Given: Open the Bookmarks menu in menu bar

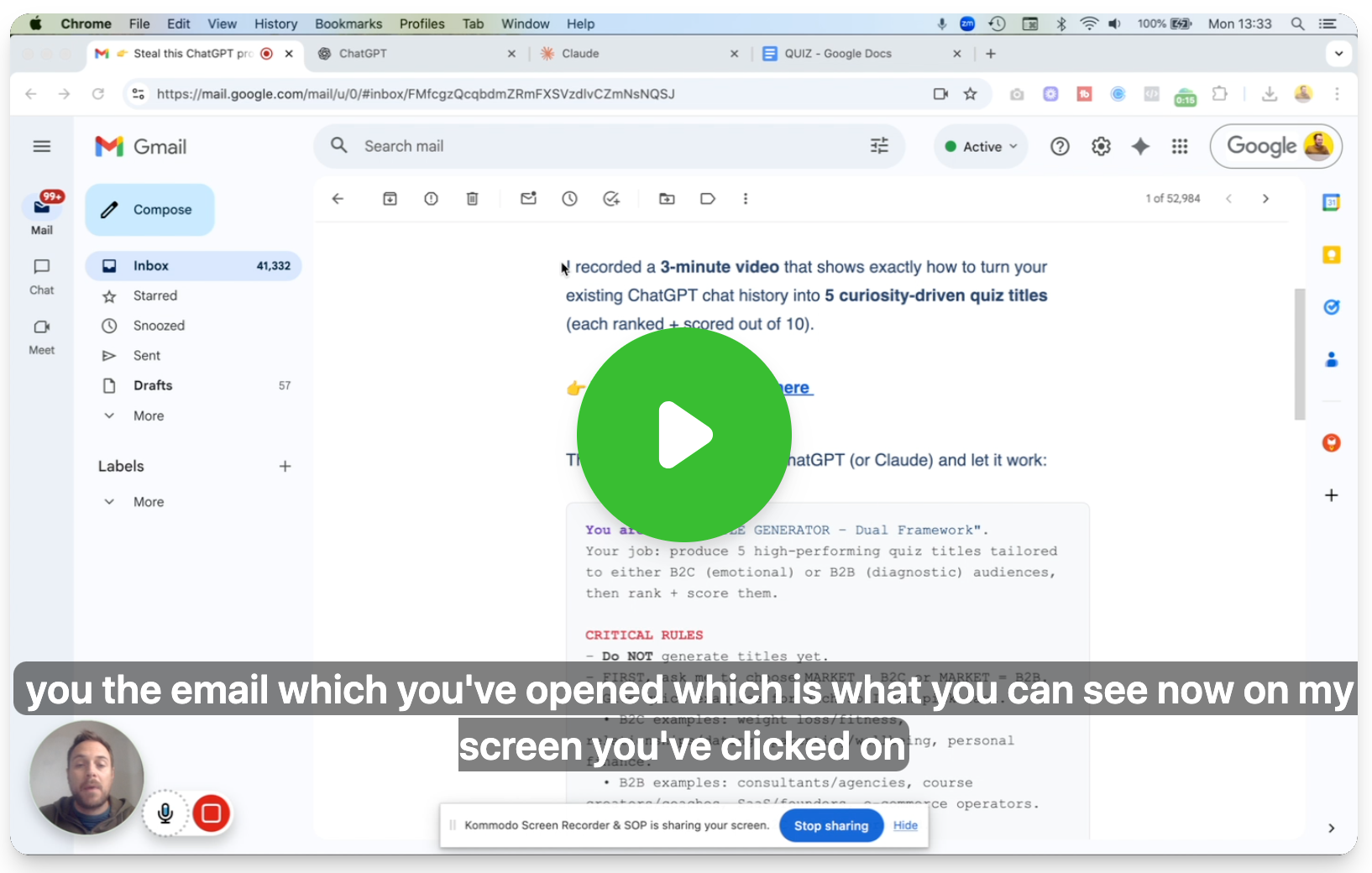Looking at the screenshot, I should [x=348, y=24].
